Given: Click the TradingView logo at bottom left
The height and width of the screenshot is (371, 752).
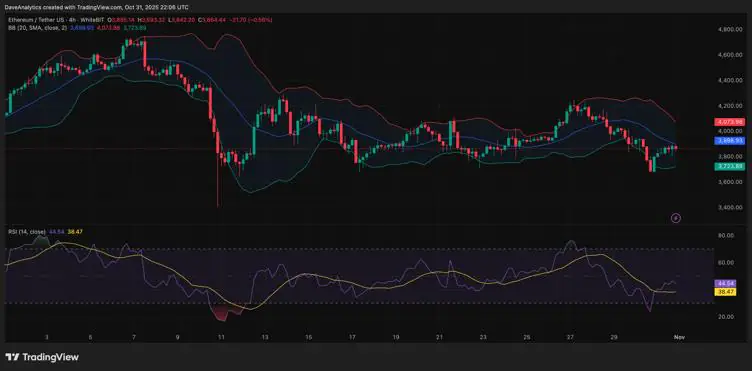Looking at the screenshot, I should pos(42,357).
